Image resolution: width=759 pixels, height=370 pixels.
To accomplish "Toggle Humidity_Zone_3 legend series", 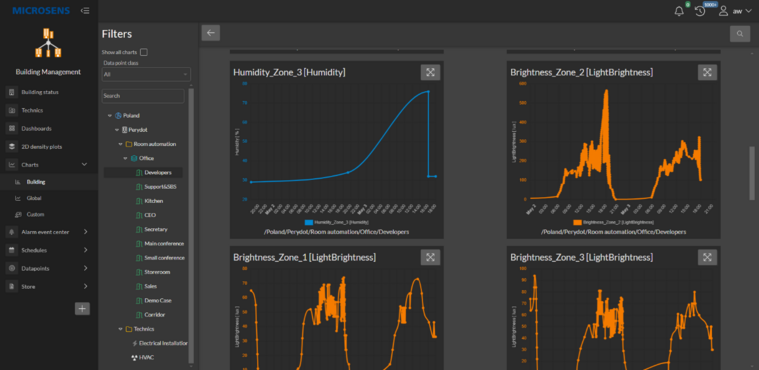I will pyautogui.click(x=336, y=222).
